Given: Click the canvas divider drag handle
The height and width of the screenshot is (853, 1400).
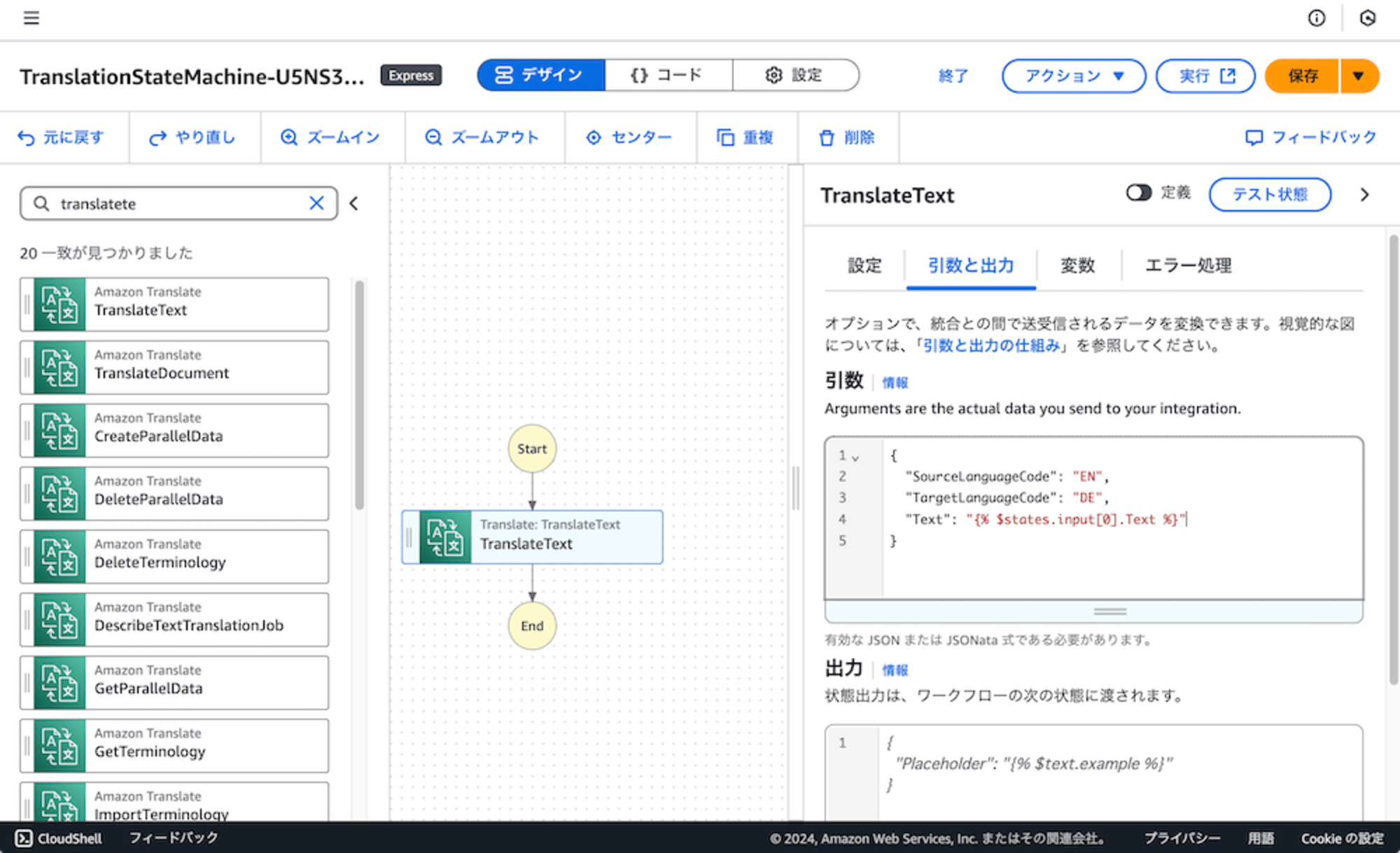Looking at the screenshot, I should tap(796, 488).
